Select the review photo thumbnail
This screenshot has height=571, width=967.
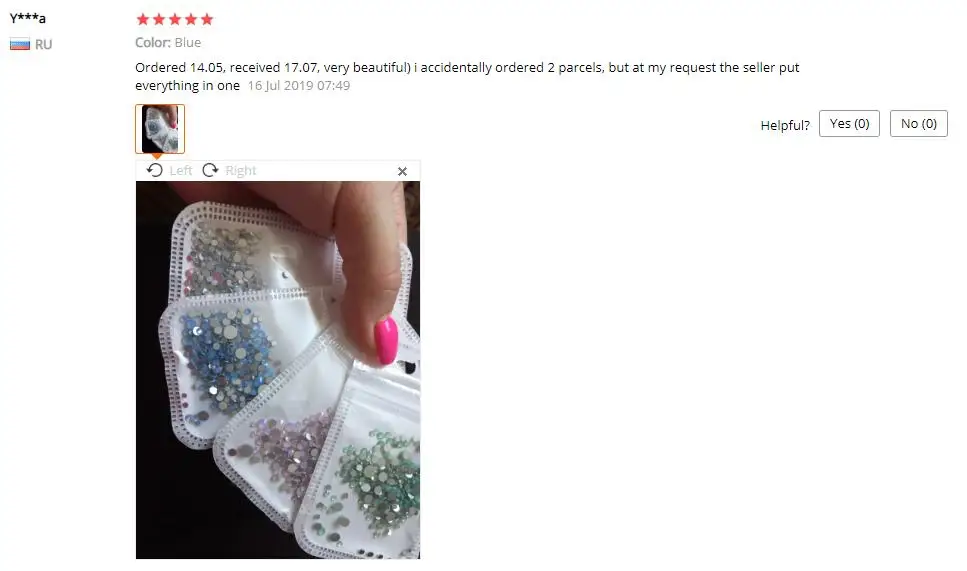[160, 129]
